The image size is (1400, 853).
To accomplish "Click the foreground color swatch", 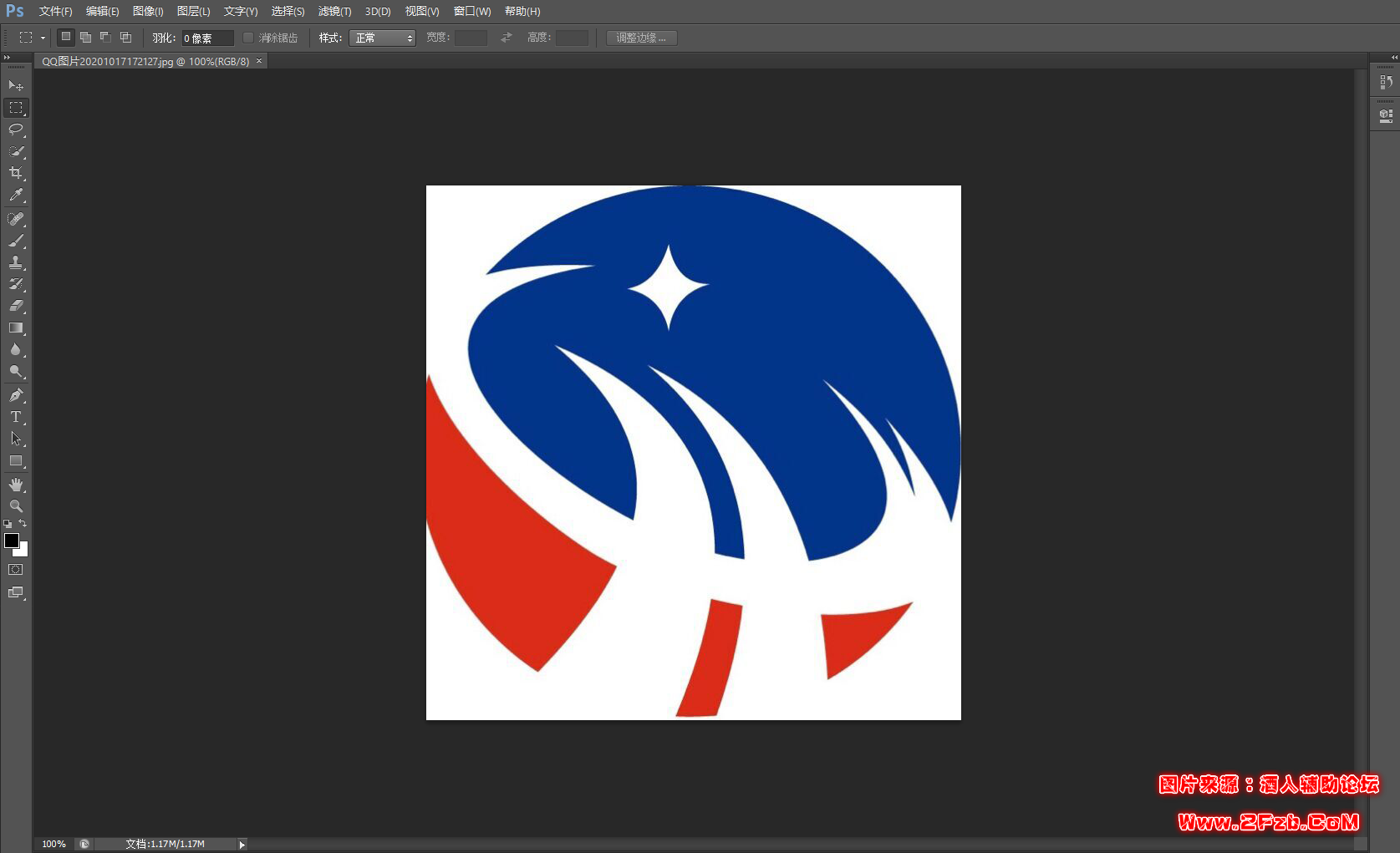I will (11, 541).
